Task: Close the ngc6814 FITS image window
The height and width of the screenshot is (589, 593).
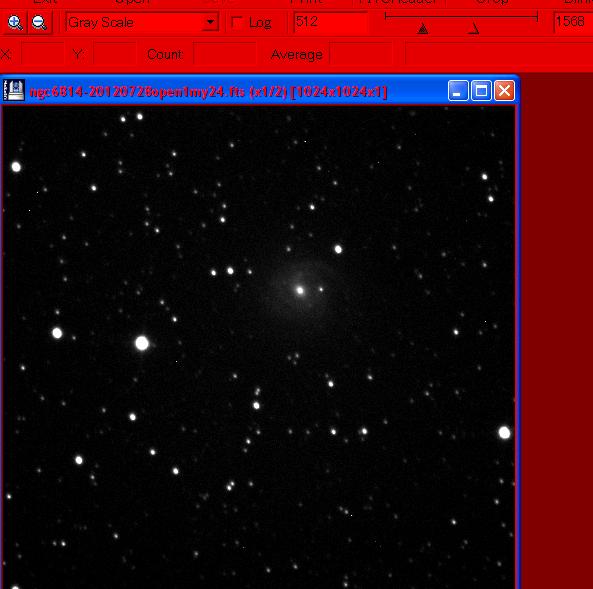Action: click(505, 91)
